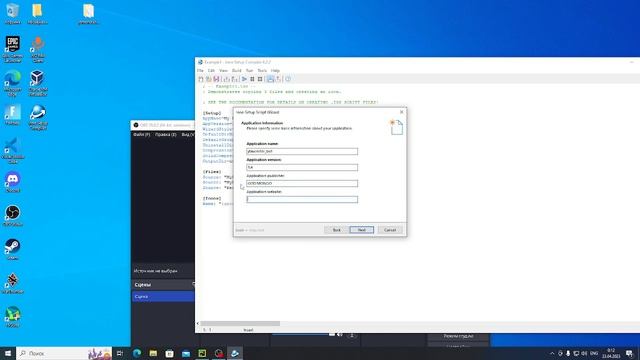The width and height of the screenshot is (640, 360).
Task: Click the Next button in the wizard
Action: click(x=362, y=230)
